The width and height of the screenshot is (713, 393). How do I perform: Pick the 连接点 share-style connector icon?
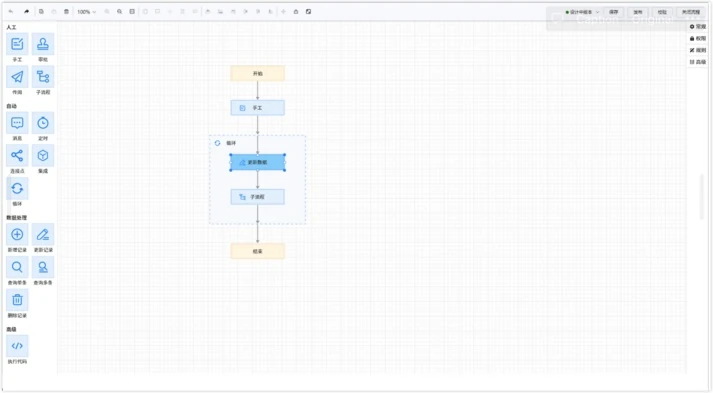(17, 156)
